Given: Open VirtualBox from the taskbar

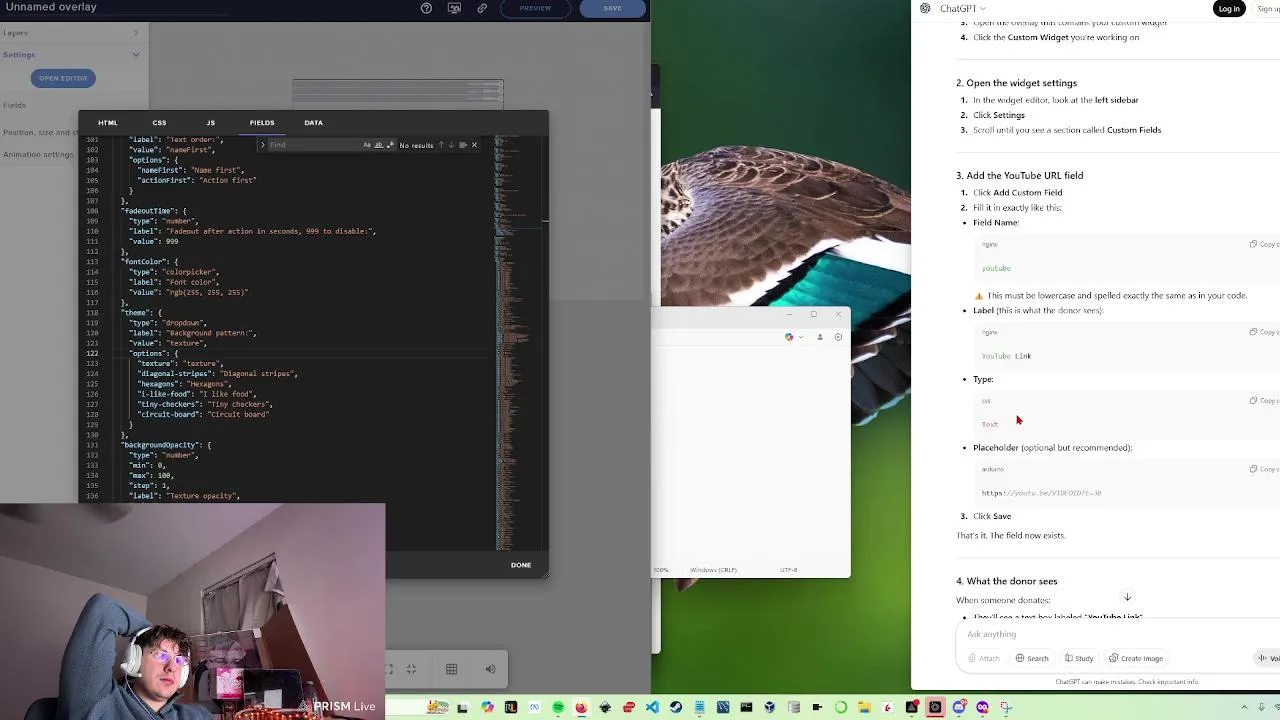Looking at the screenshot, I should (x=770, y=707).
